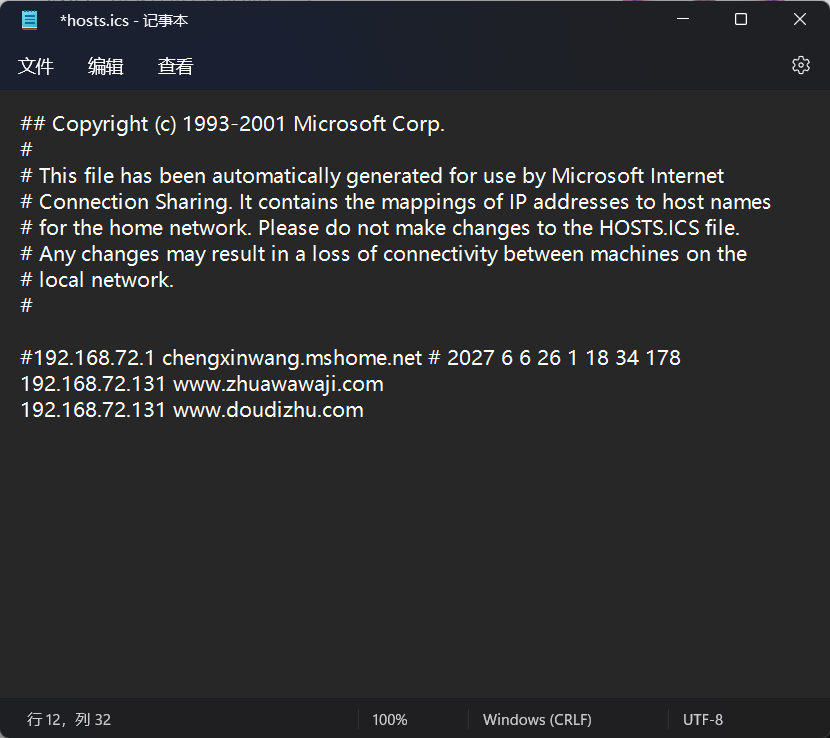Click the UTF-8 encoding indicator

[x=703, y=719]
